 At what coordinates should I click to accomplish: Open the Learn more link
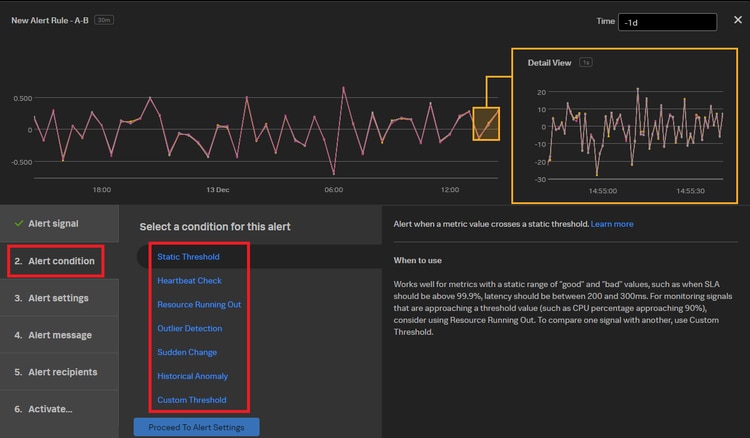(612, 224)
